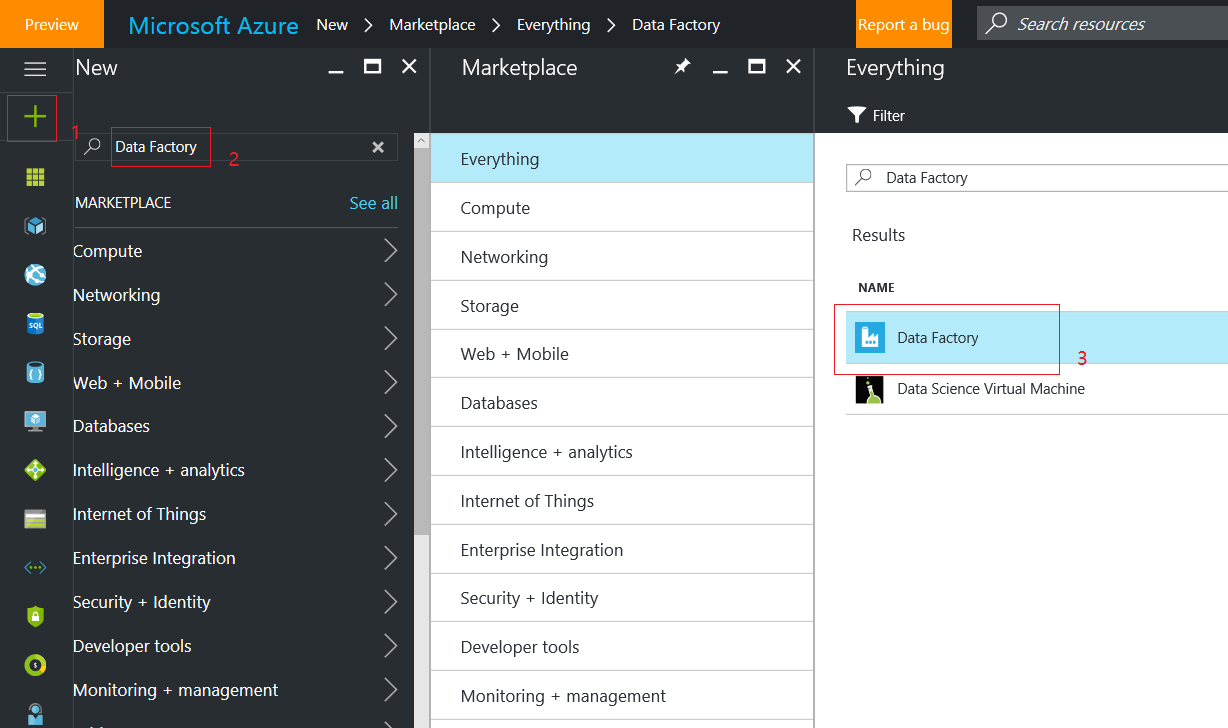Expand Internet of Things in New blade
1228x728 pixels.
coord(390,514)
